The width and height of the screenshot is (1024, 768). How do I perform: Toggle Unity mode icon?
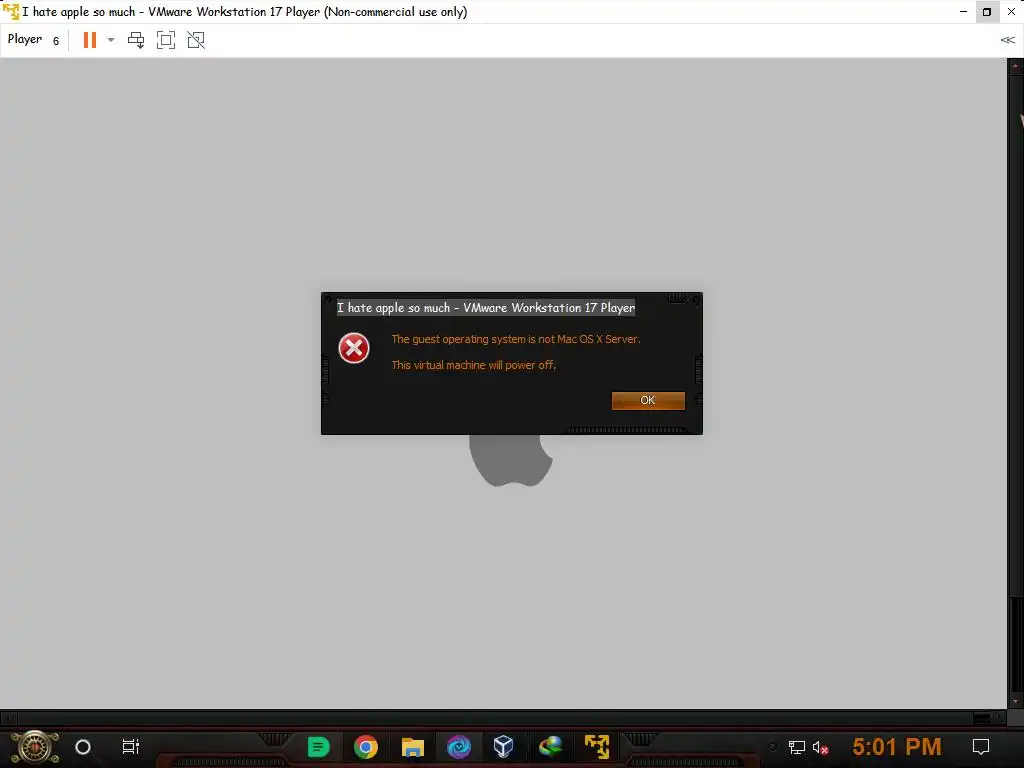click(196, 40)
